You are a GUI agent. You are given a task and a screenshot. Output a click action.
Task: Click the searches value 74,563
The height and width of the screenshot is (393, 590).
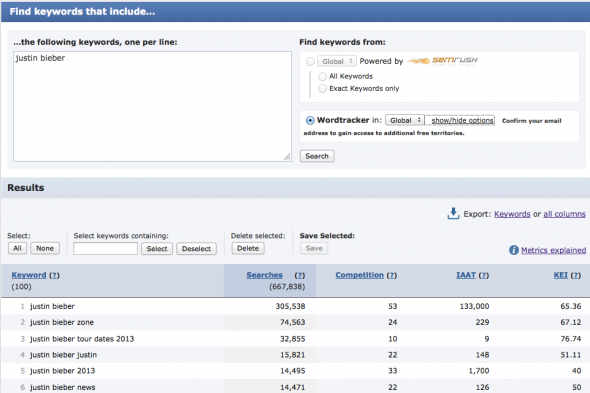pyautogui.click(x=292, y=322)
